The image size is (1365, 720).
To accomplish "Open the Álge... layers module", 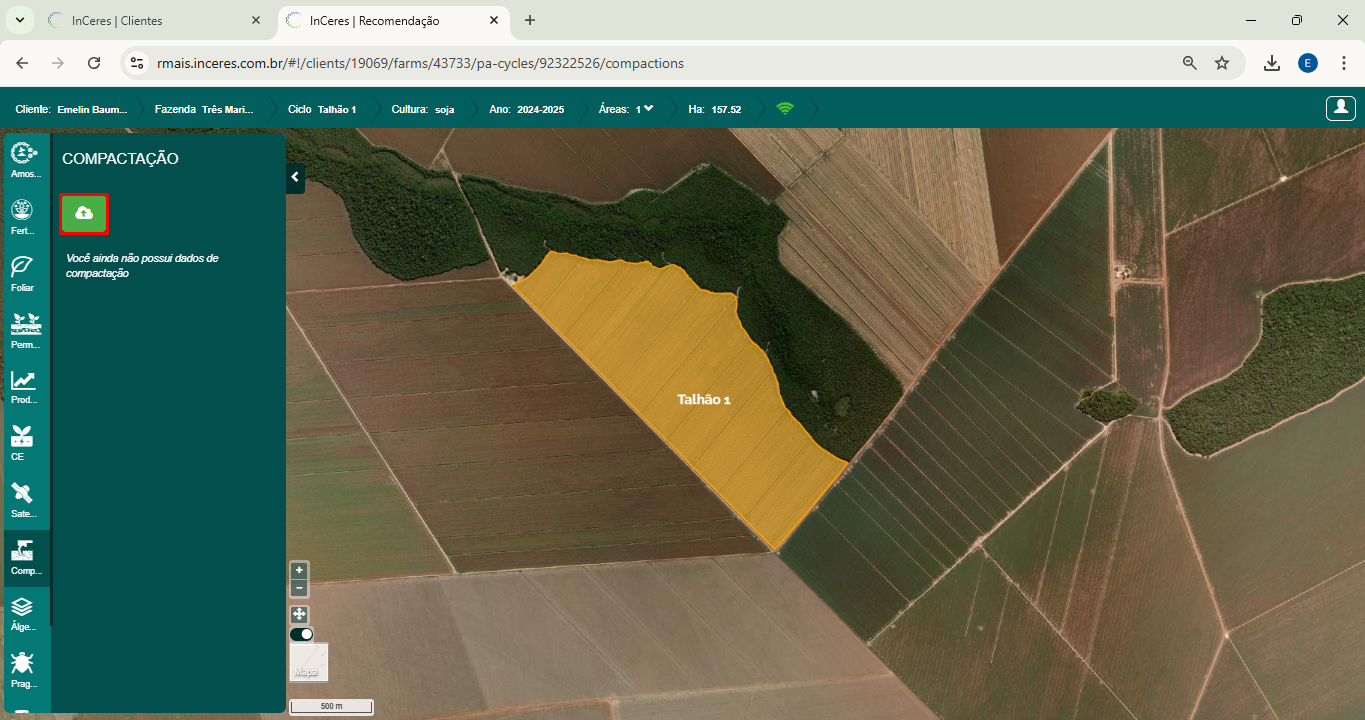I will pos(25,613).
